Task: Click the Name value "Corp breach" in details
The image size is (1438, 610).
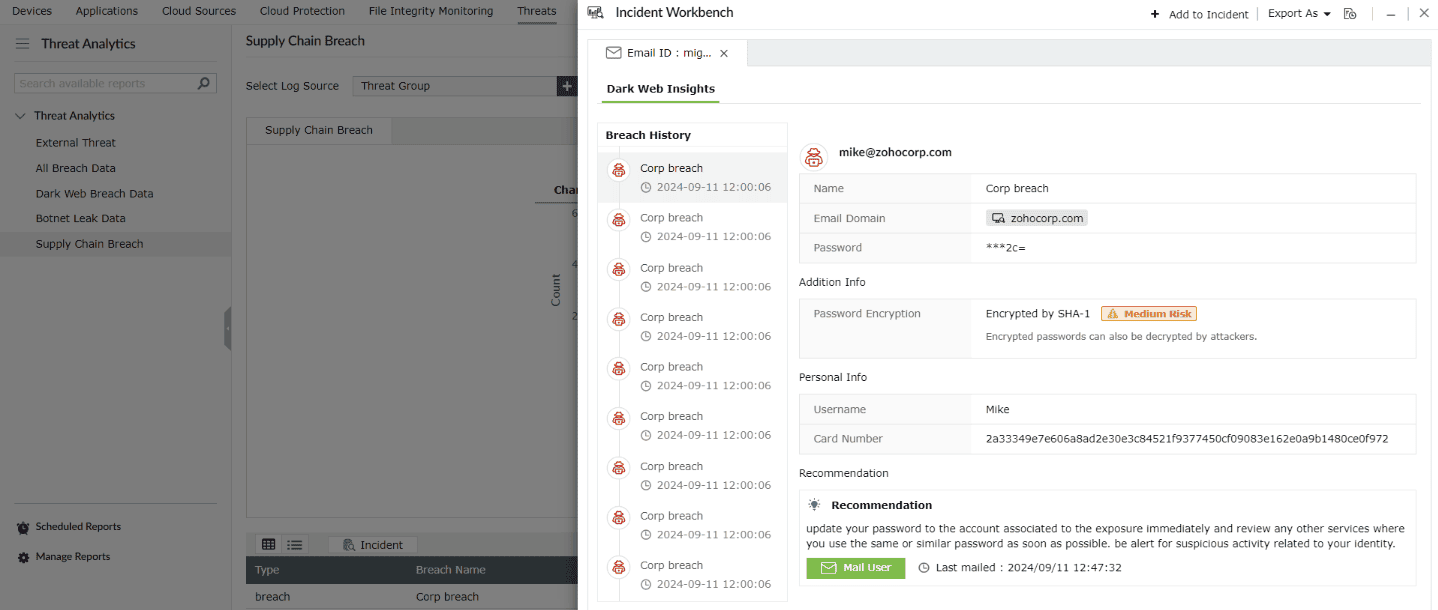Action: (1017, 189)
